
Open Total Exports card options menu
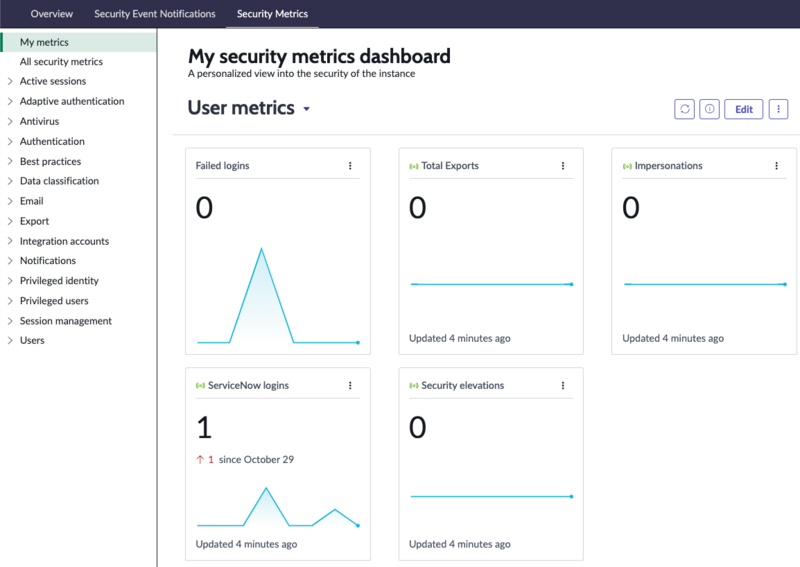tap(563, 166)
